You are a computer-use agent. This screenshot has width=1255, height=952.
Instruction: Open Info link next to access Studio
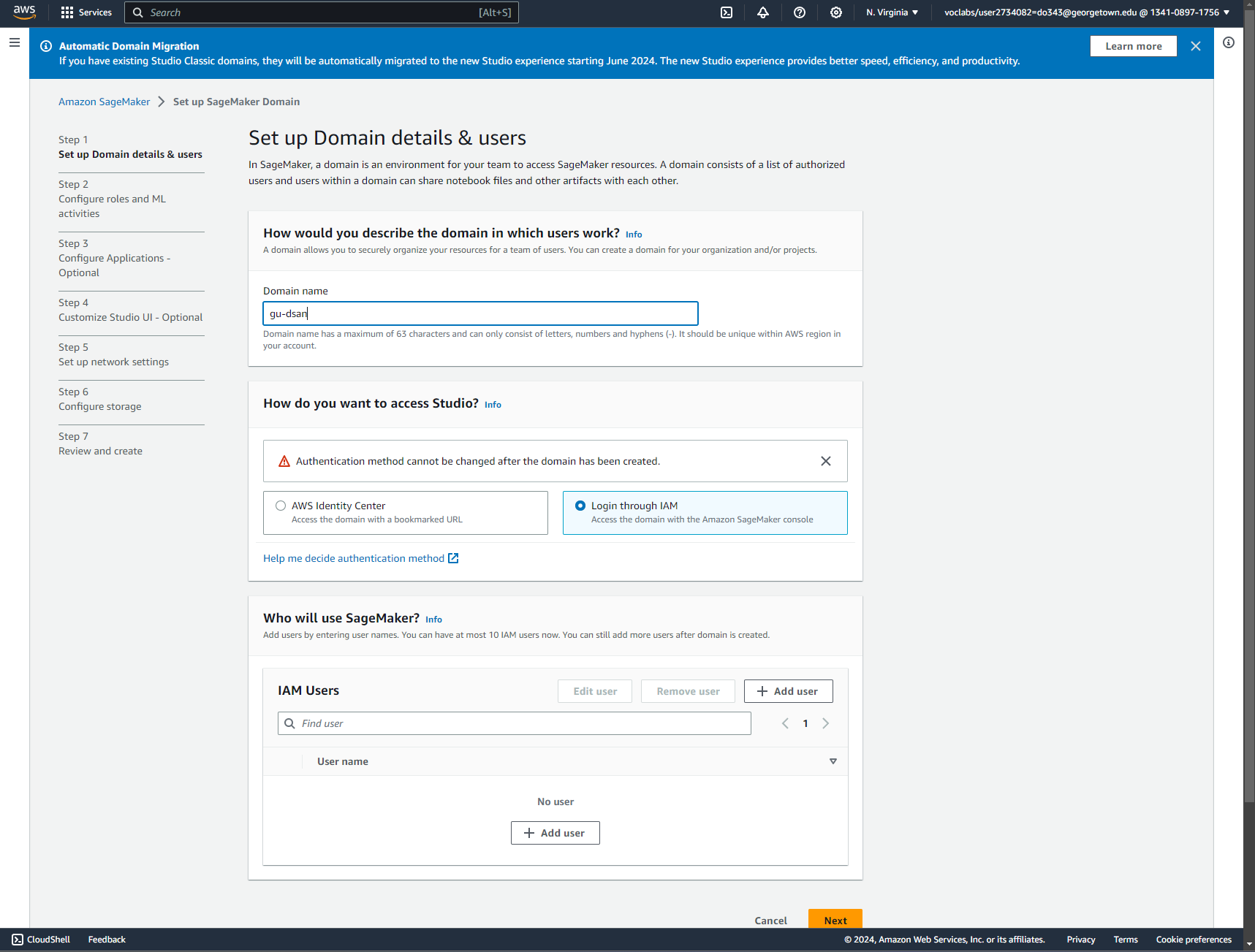click(493, 405)
